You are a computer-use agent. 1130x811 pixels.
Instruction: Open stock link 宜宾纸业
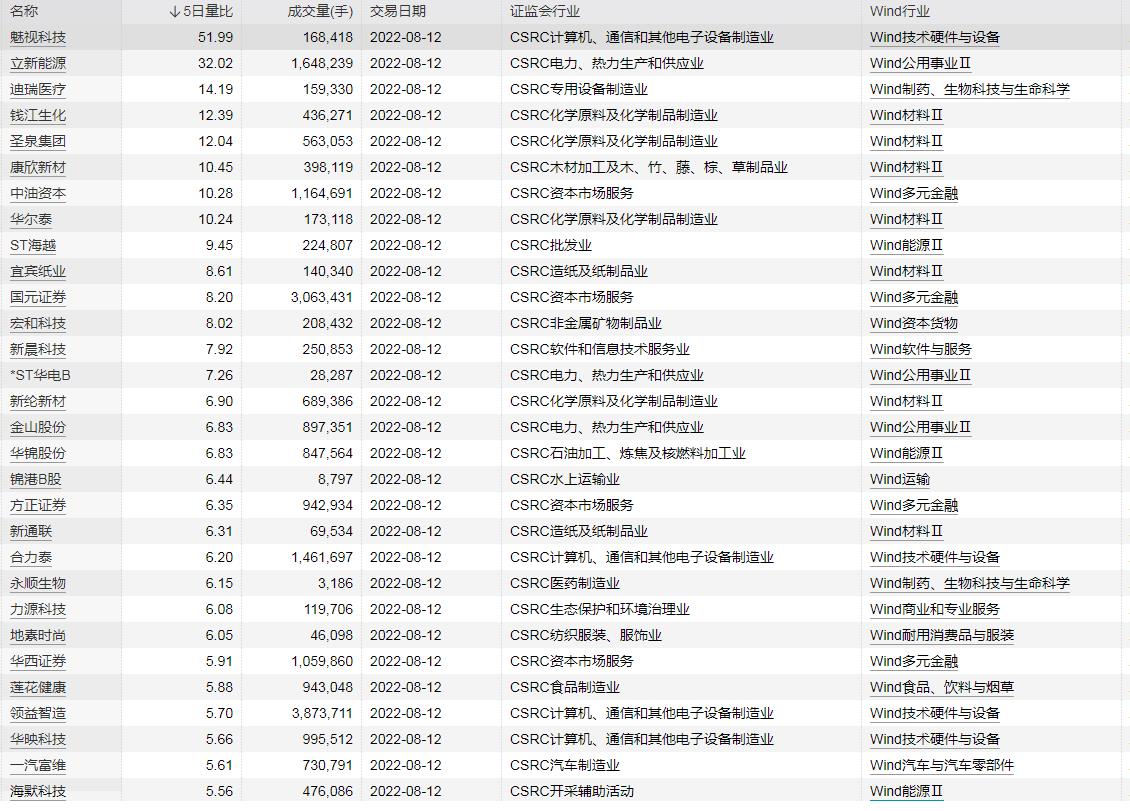pyautogui.click(x=38, y=271)
